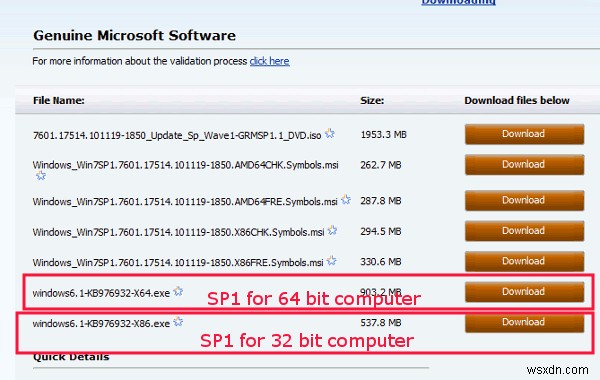Download windows6.1-KB976932-X64.exe

tap(524, 292)
